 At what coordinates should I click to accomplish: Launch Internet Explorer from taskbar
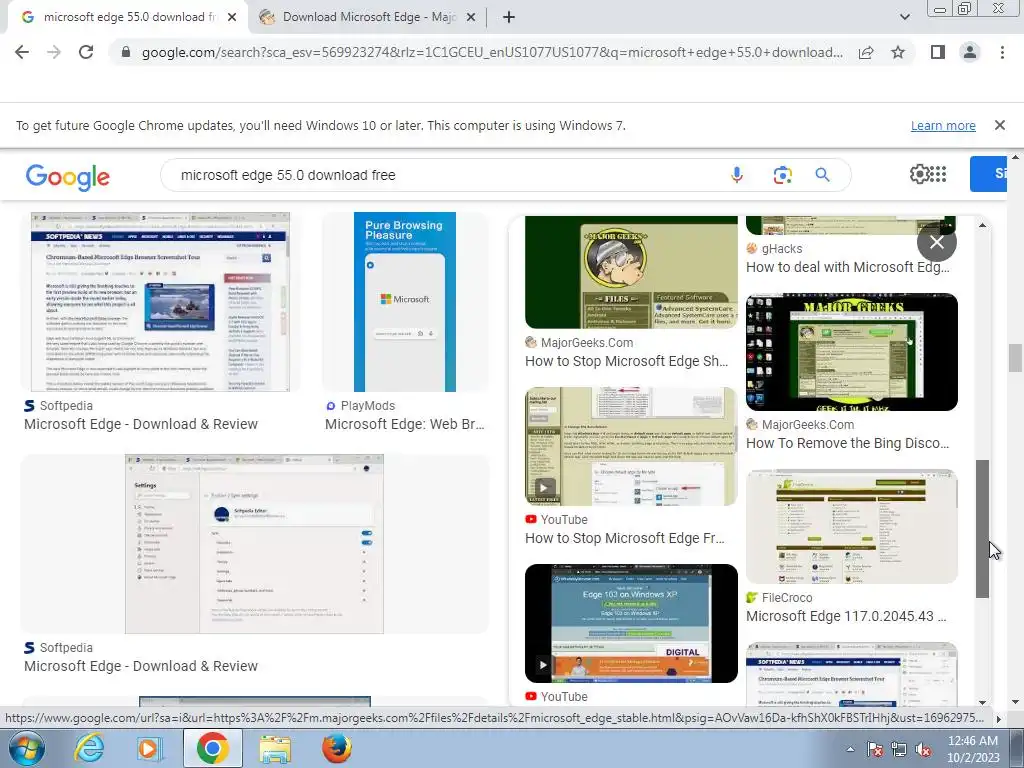[89, 748]
